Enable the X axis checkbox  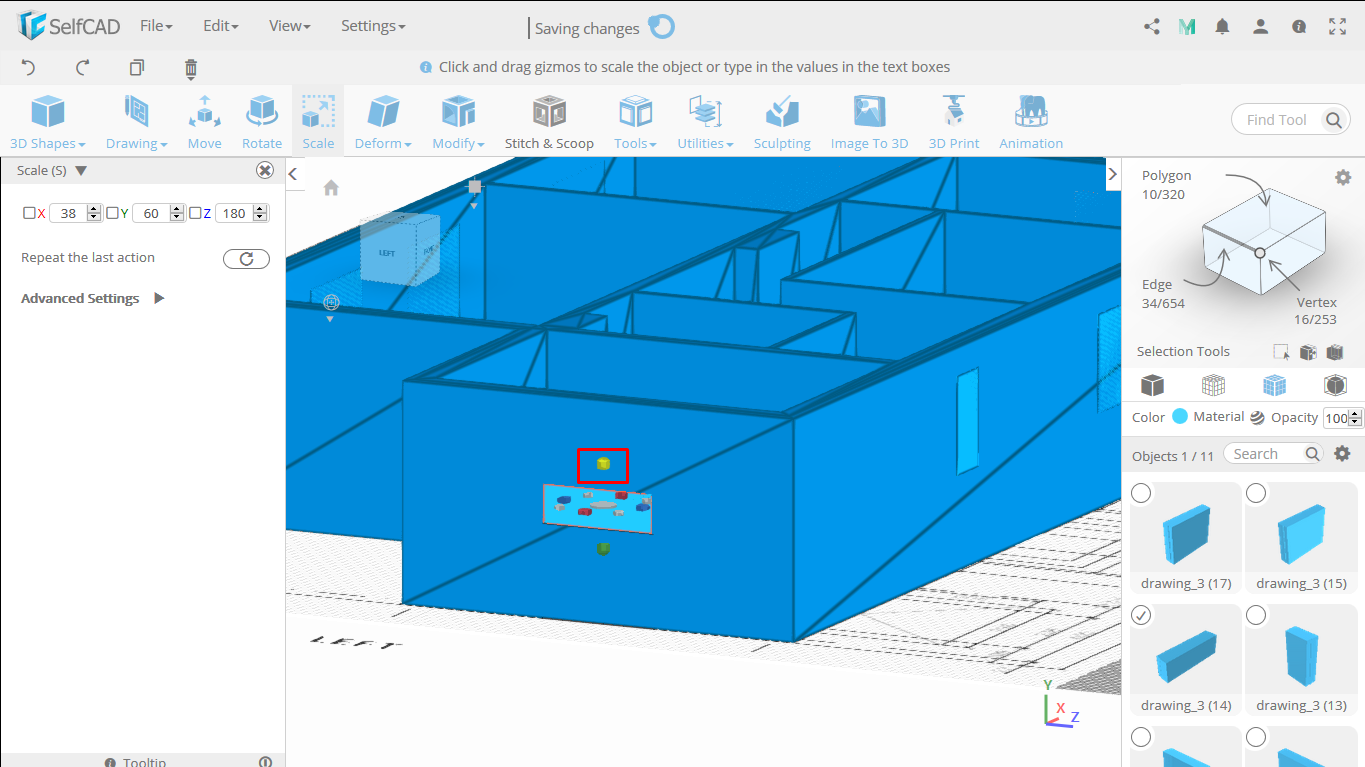coord(29,213)
